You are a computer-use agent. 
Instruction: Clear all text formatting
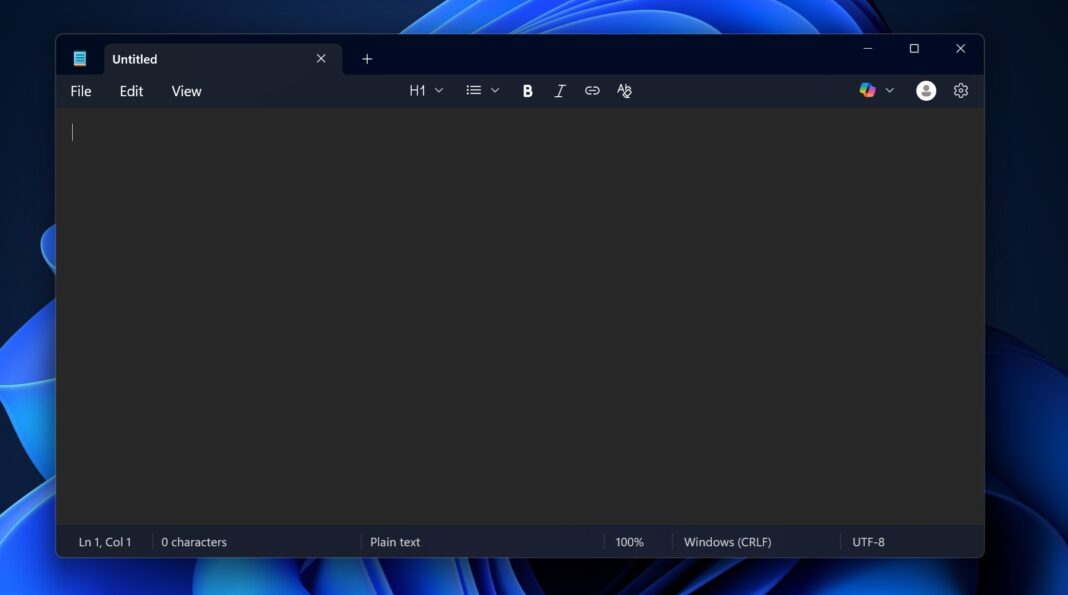[624, 90]
